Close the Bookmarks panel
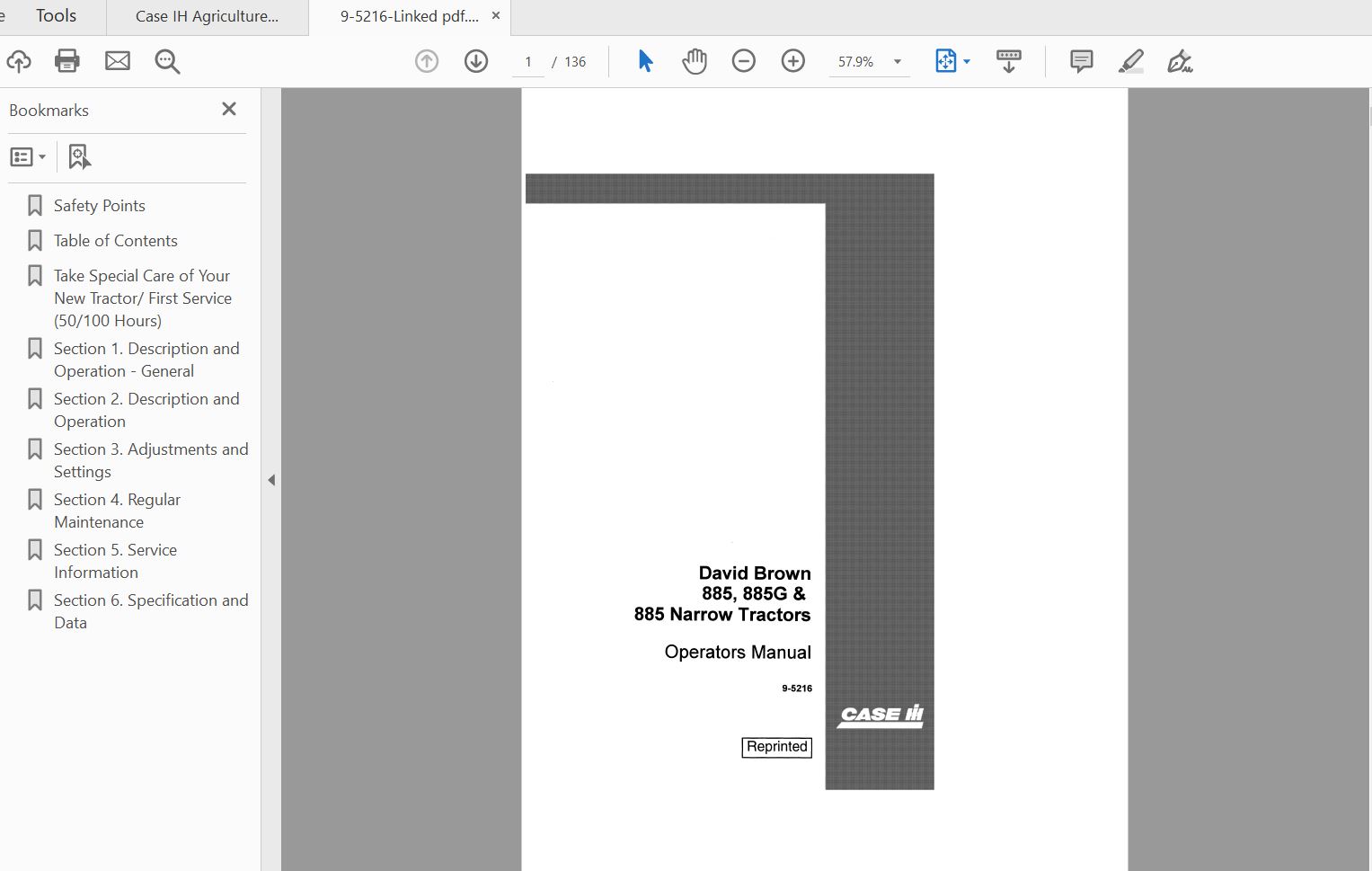This screenshot has height=871, width=1372. (229, 109)
